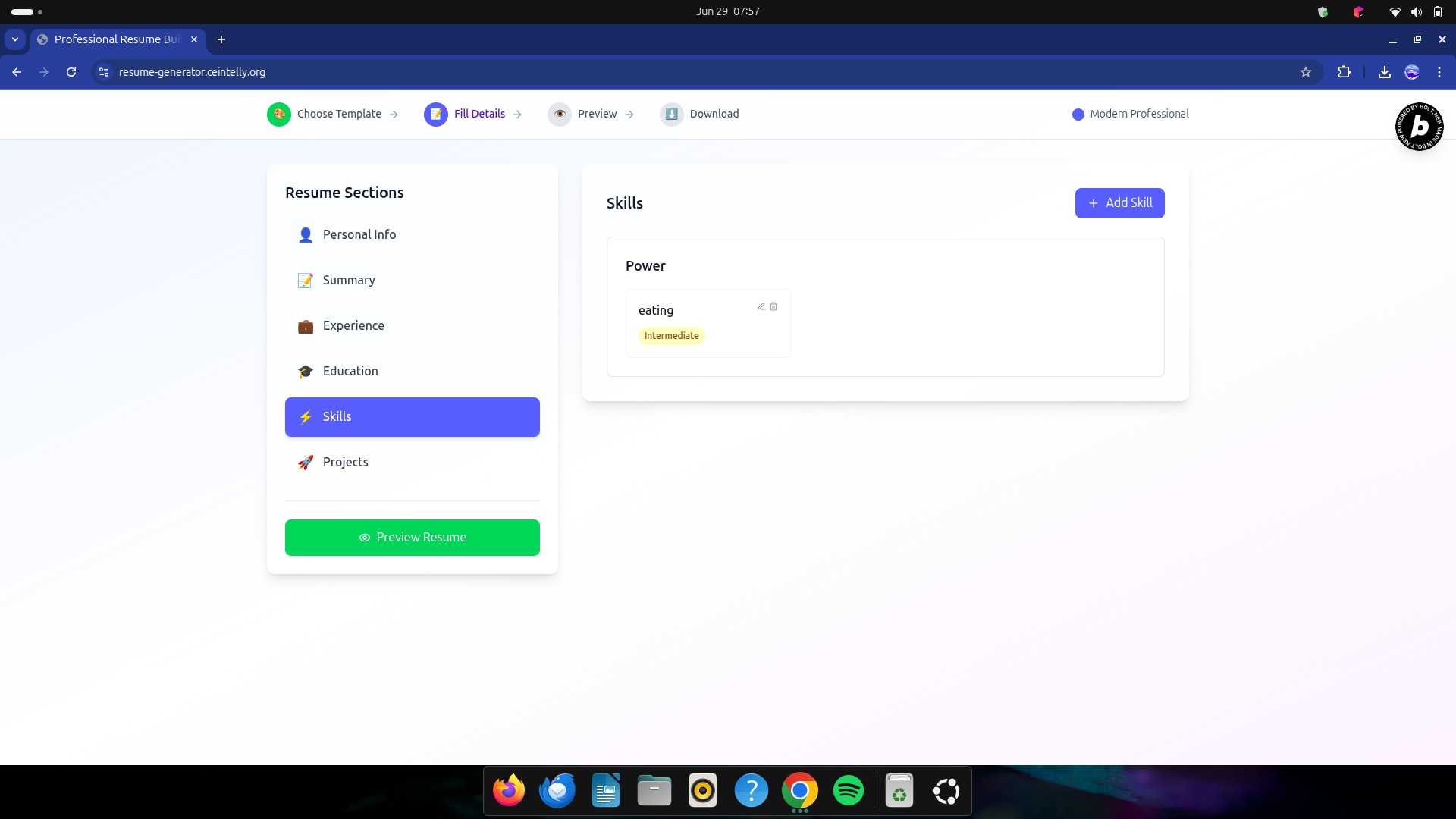Image resolution: width=1456 pixels, height=819 pixels.
Task: Open Chrome extensions puzzle icon
Action: coord(1344,72)
